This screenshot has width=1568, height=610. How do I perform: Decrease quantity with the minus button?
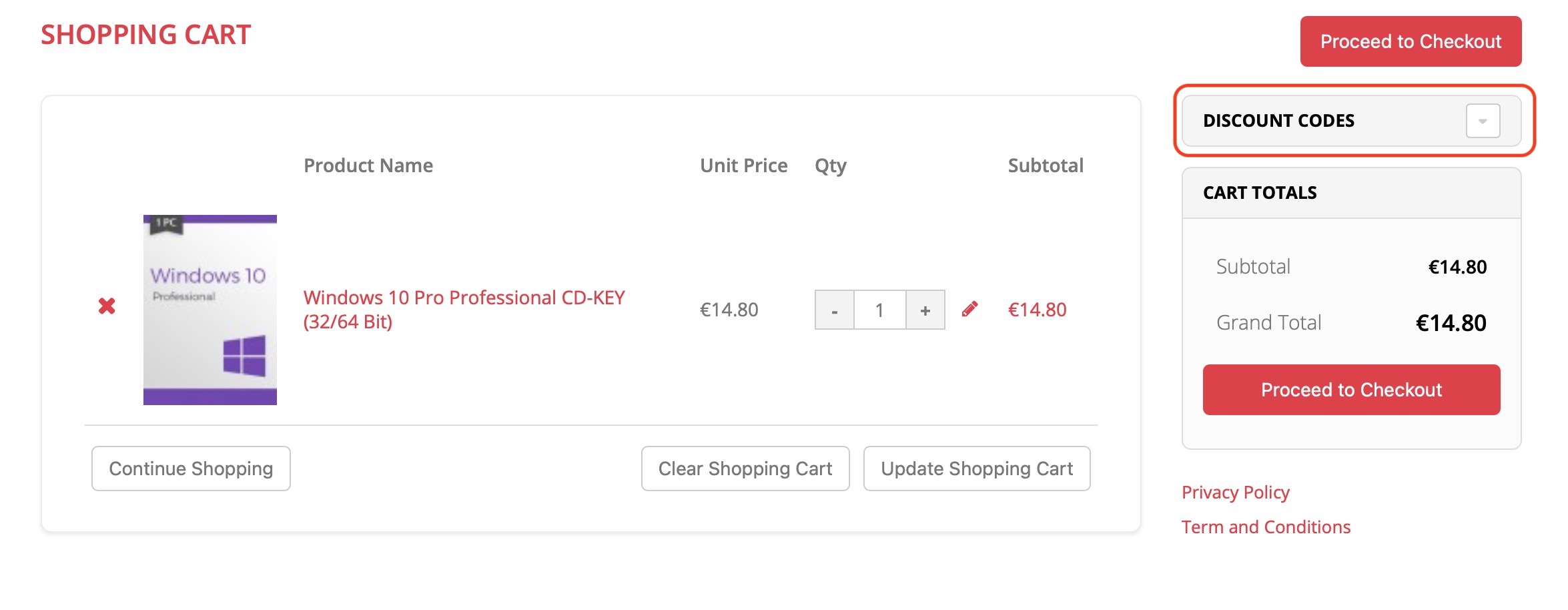pyautogui.click(x=834, y=310)
